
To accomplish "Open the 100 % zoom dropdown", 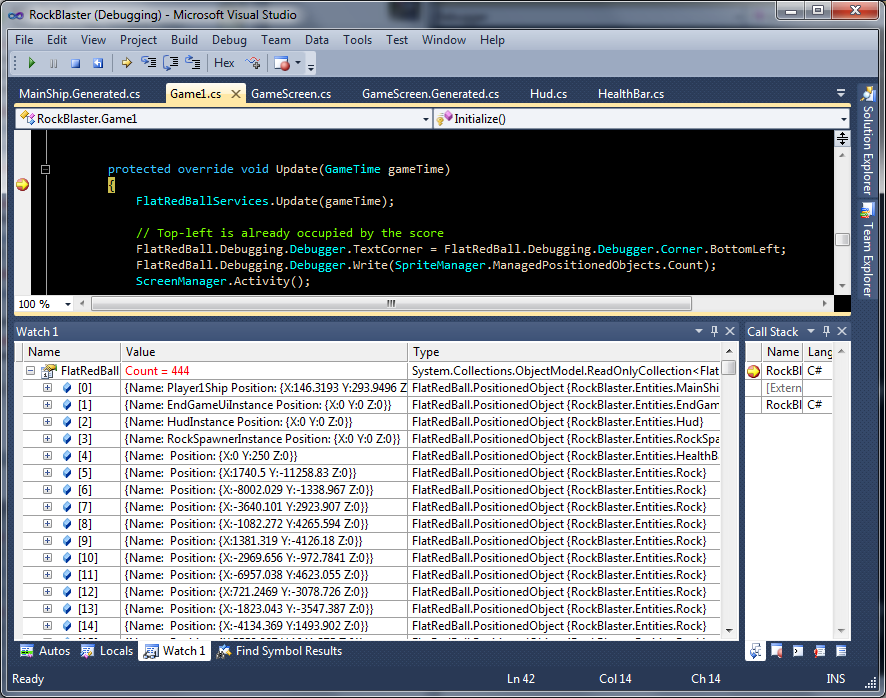I will (68, 304).
